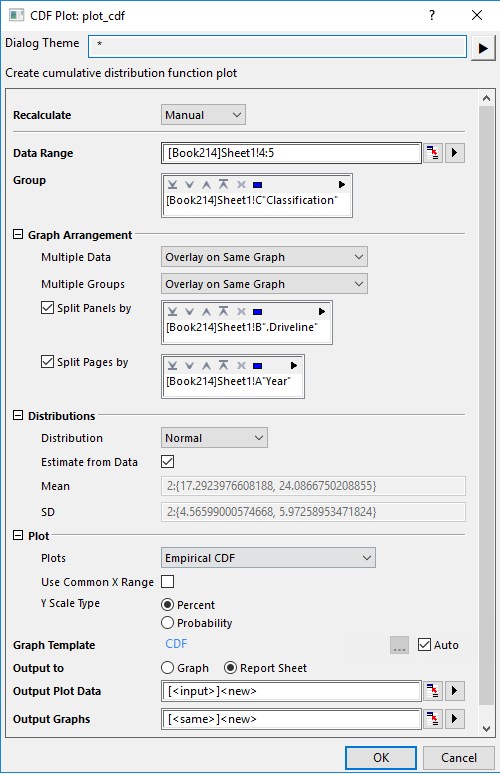Enable Use Common X Range checkbox

pyautogui.click(x=168, y=582)
